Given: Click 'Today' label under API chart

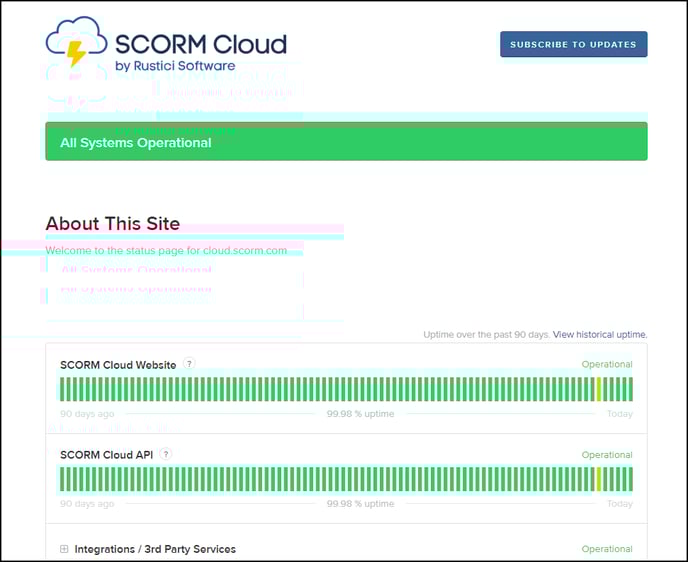Looking at the screenshot, I should (x=620, y=504).
